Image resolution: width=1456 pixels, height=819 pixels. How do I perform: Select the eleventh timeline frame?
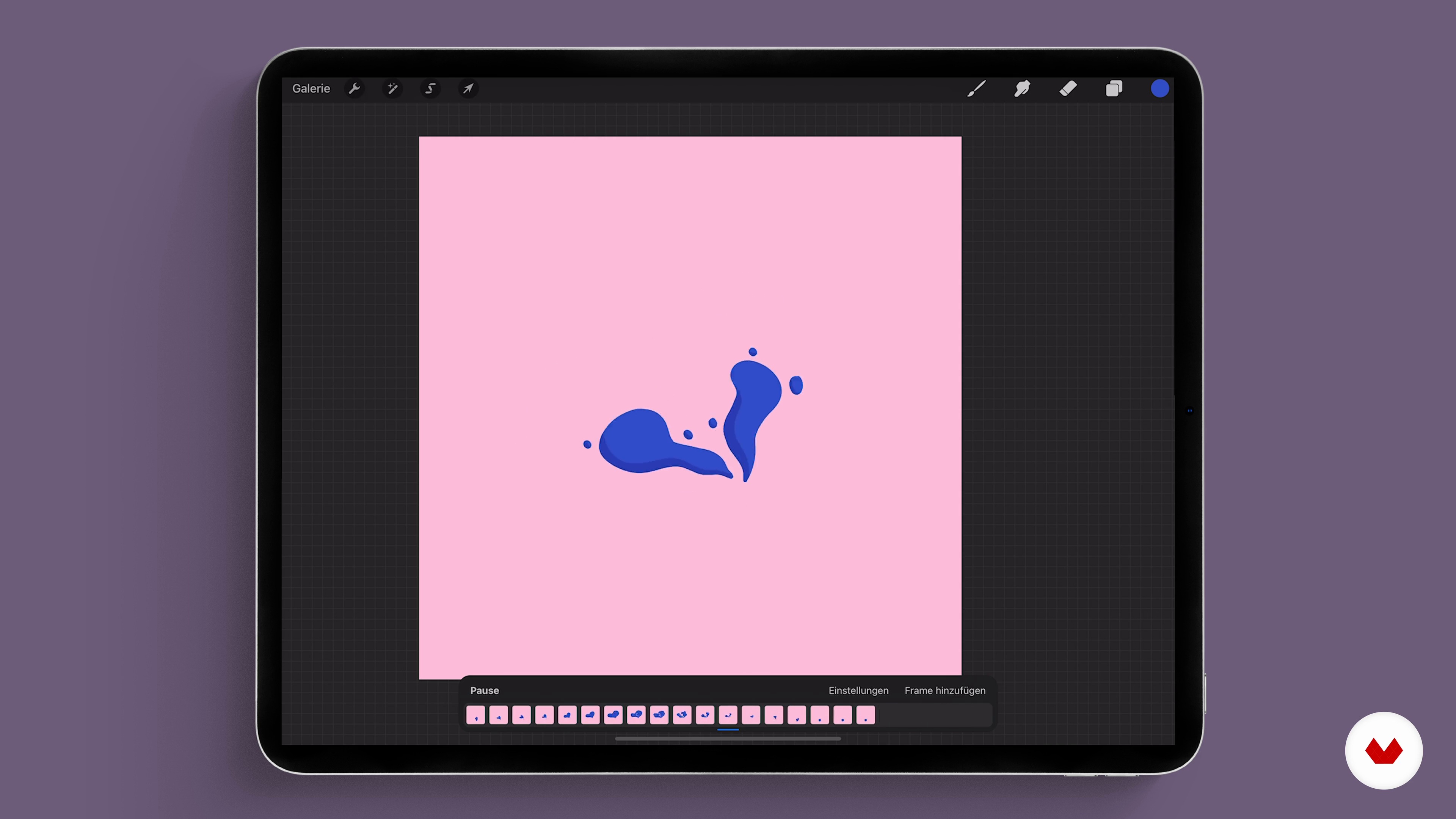[705, 715]
